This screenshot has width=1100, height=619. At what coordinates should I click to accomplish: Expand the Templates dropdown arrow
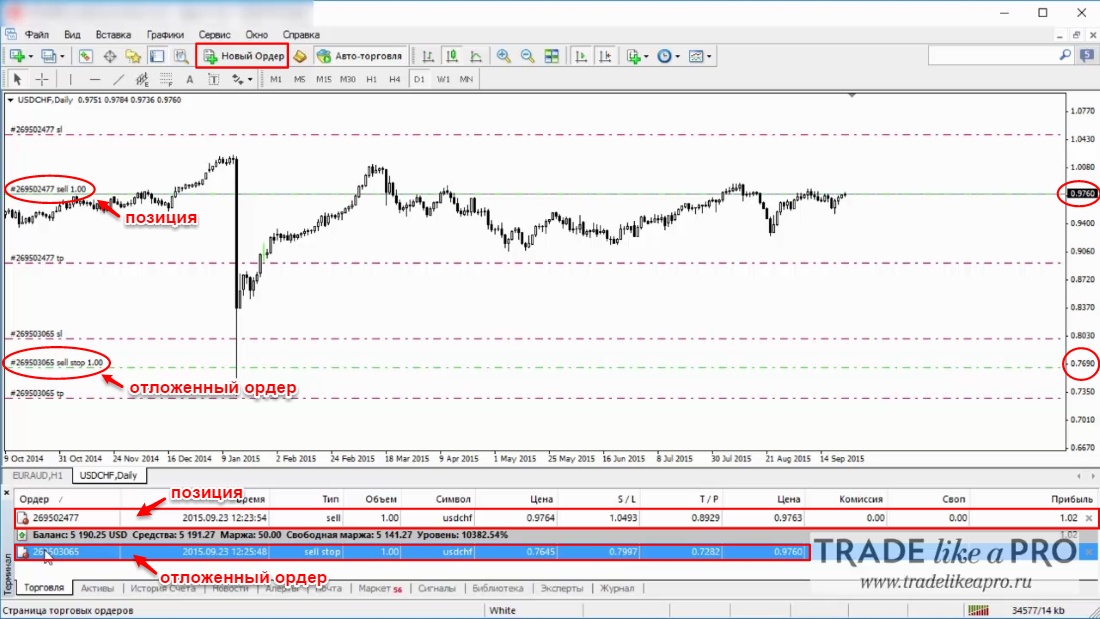(709, 57)
